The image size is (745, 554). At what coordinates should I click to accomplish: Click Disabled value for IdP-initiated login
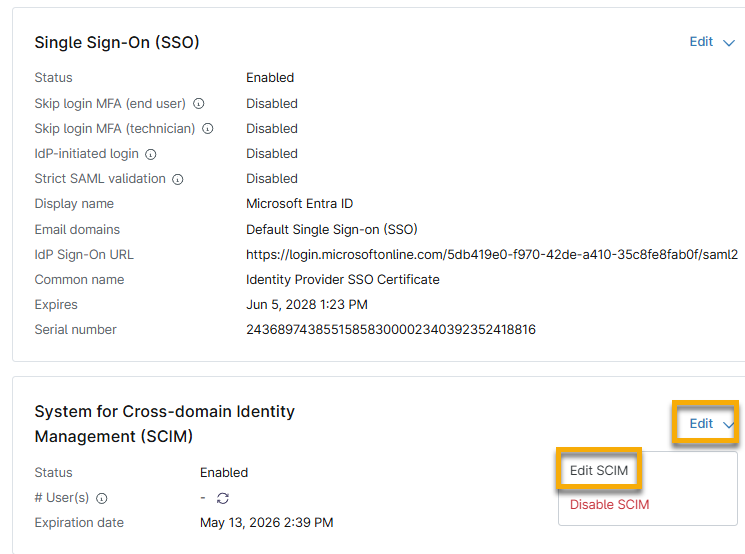coord(272,153)
